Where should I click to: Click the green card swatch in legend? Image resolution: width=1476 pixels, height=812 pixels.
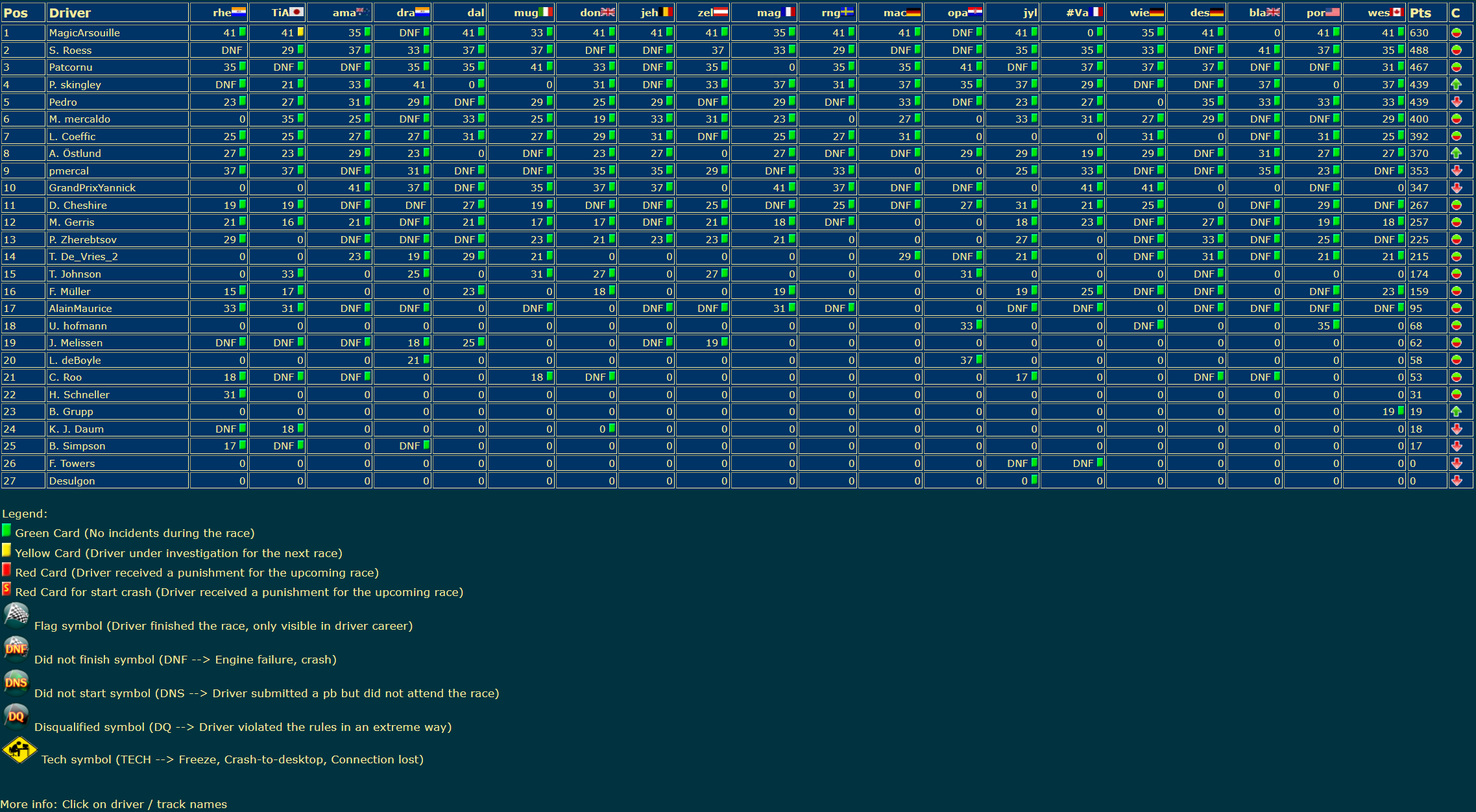pos(6,530)
